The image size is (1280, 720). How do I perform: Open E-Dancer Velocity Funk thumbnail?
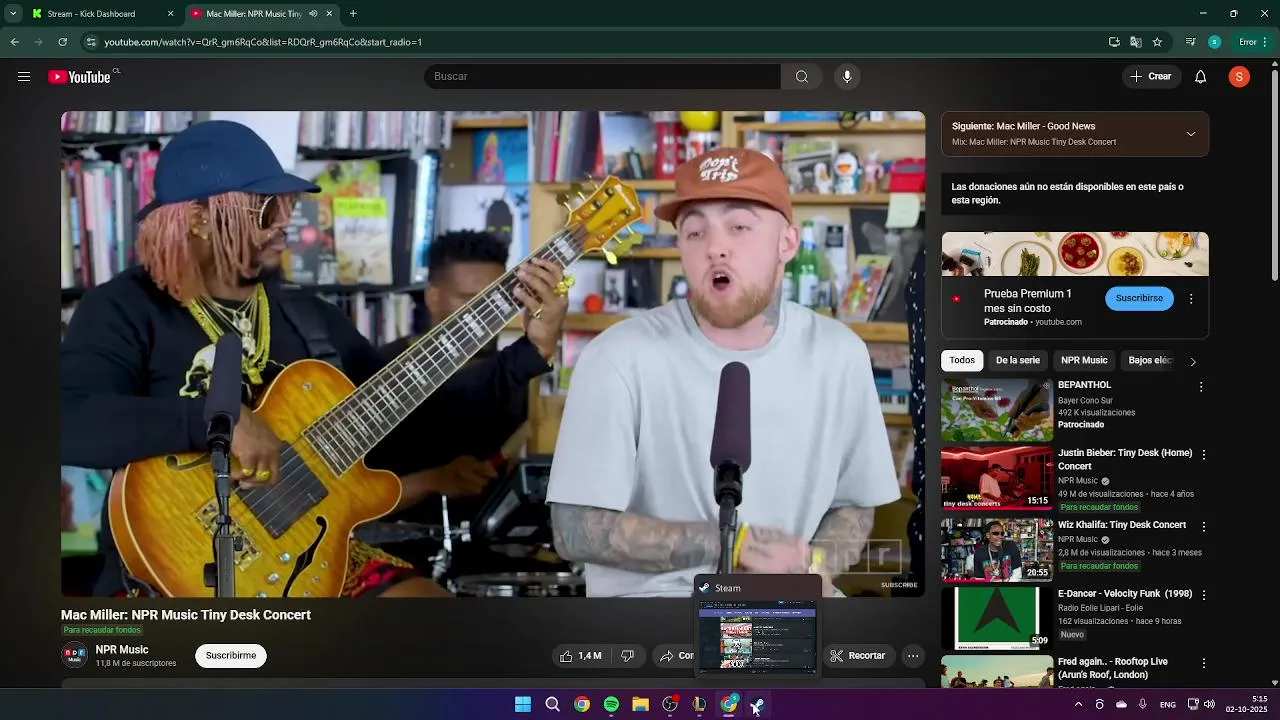997,618
